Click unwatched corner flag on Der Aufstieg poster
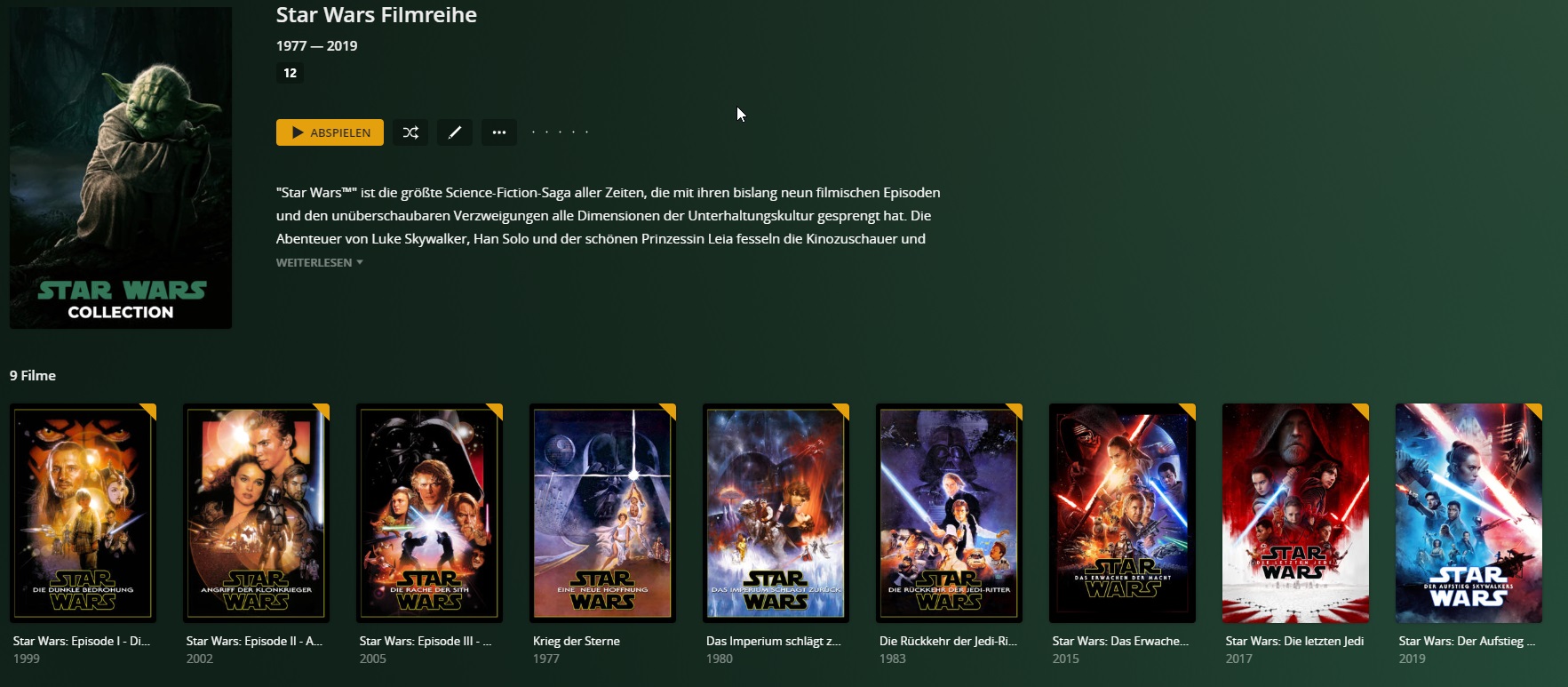This screenshot has height=687, width=1568. (1536, 409)
